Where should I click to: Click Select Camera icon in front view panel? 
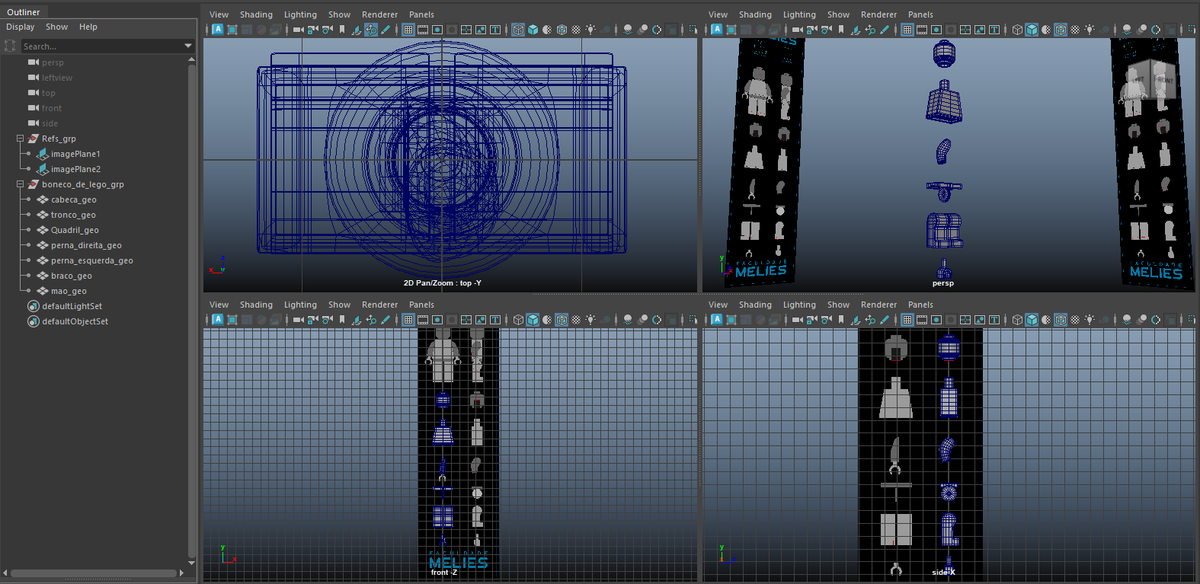298,320
